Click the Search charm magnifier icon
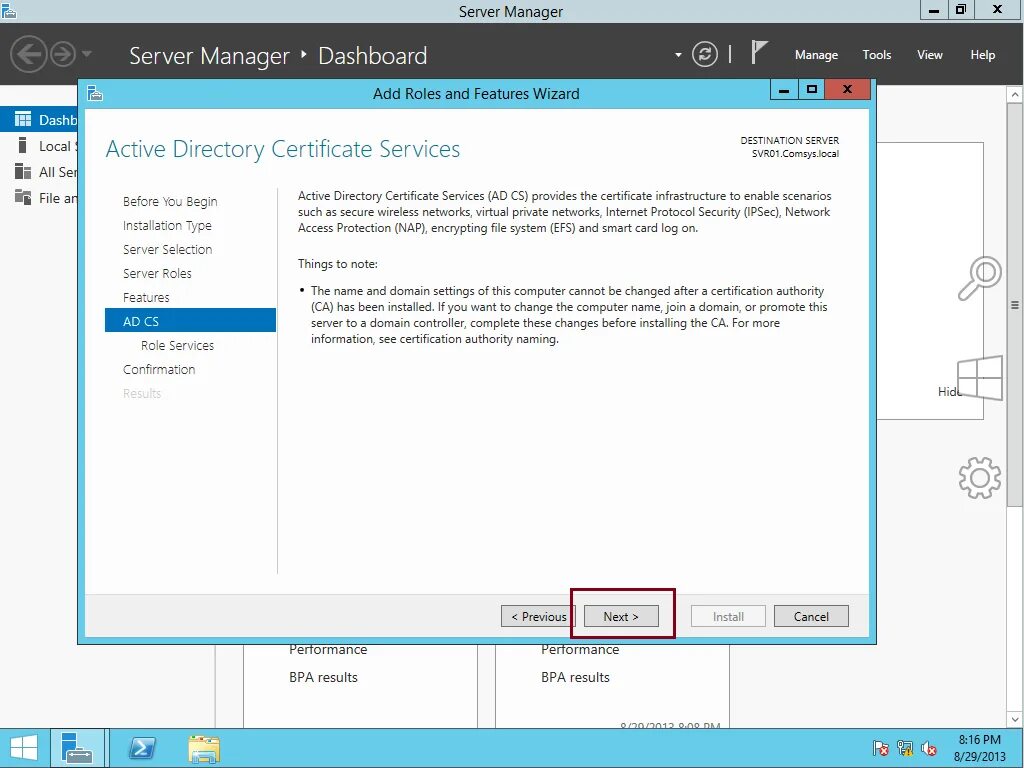The image size is (1024, 768). [980, 278]
